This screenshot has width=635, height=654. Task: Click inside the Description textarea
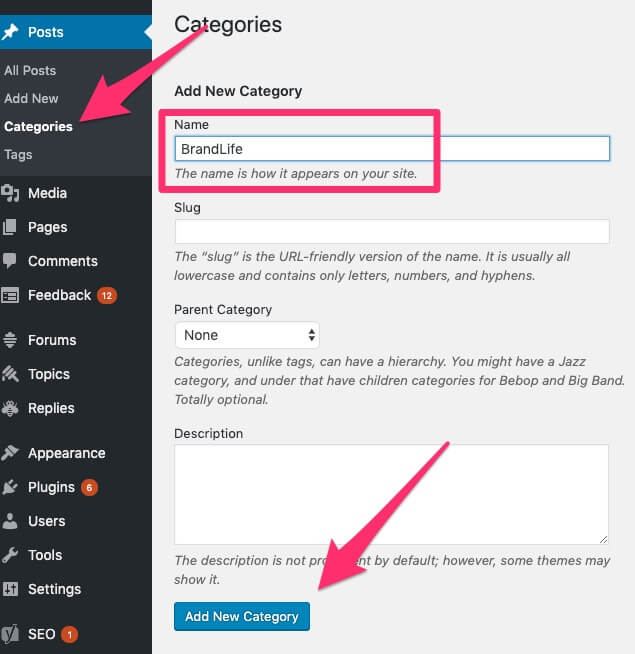[391, 495]
